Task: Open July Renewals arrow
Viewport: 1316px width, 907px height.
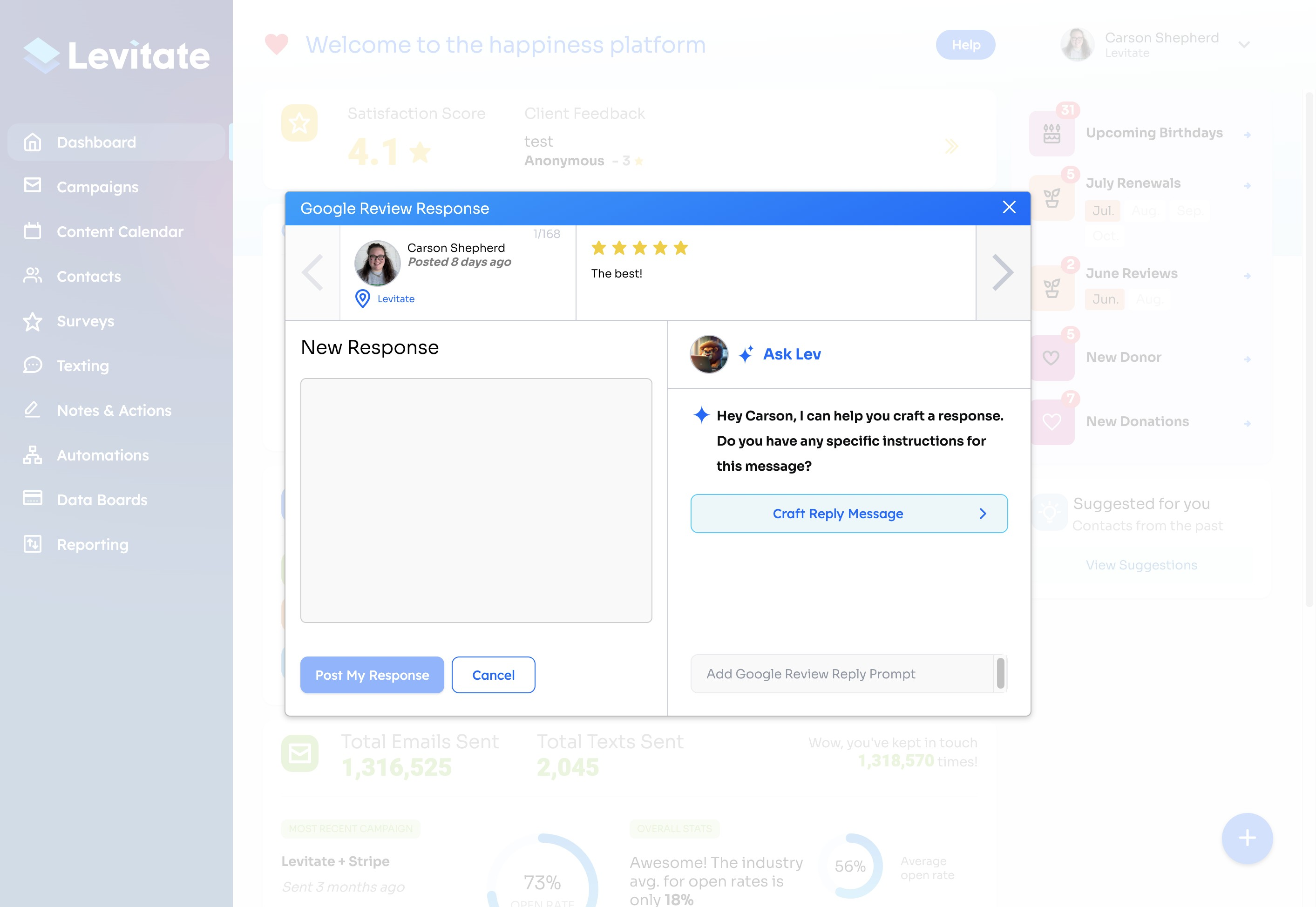Action: coord(1247,186)
